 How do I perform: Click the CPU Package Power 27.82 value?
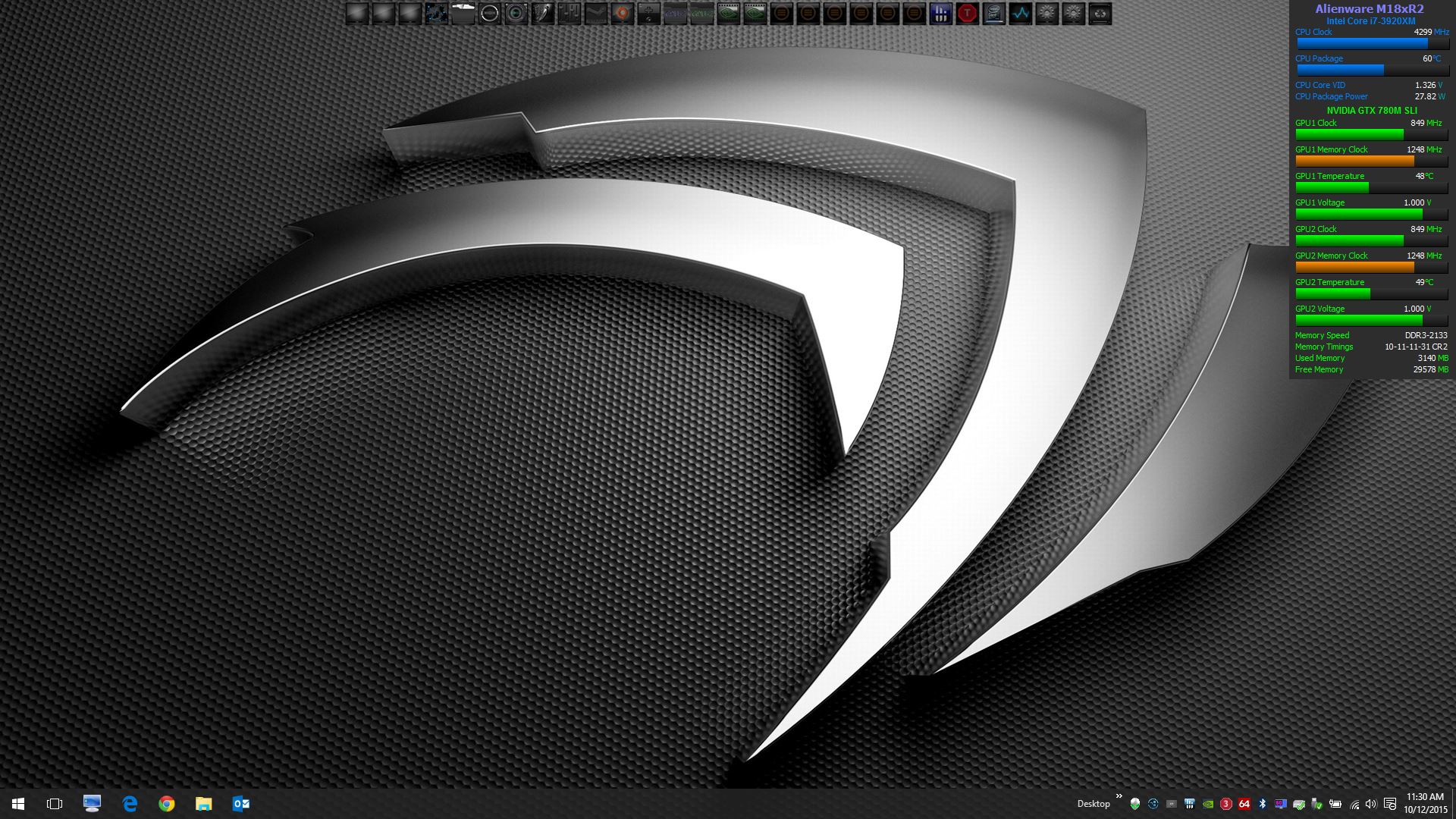coord(1425,96)
